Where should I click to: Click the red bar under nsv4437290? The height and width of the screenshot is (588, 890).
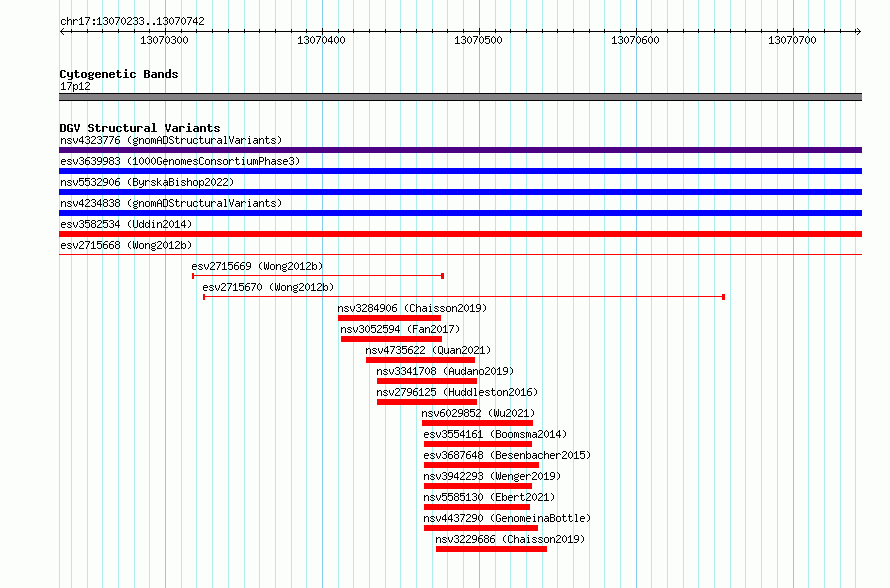pos(481,528)
